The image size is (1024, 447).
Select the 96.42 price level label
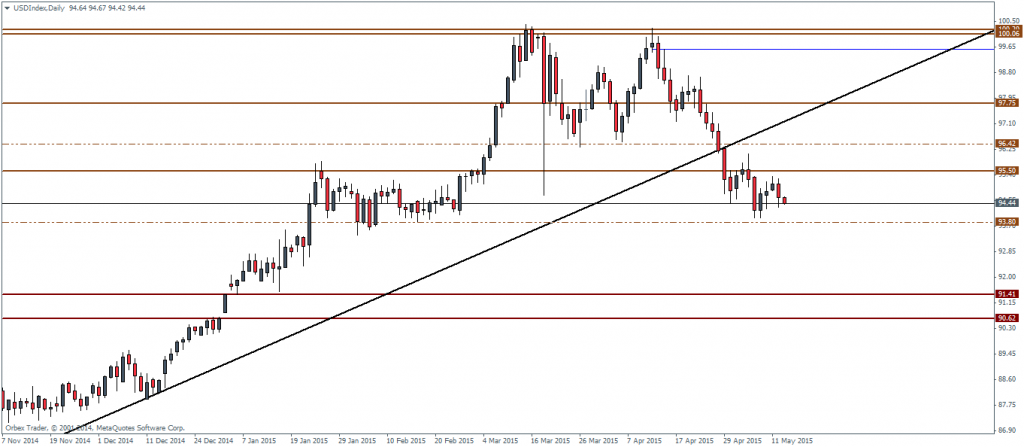[x=1007, y=143]
